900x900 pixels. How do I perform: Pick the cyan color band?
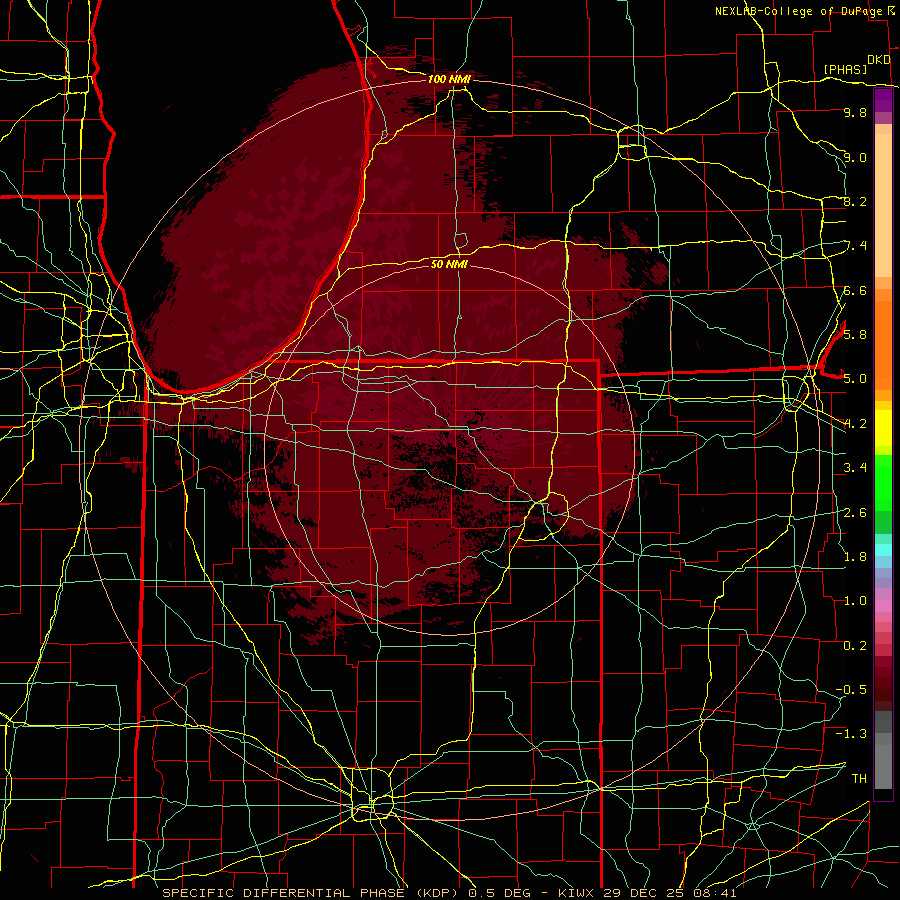coord(883,550)
